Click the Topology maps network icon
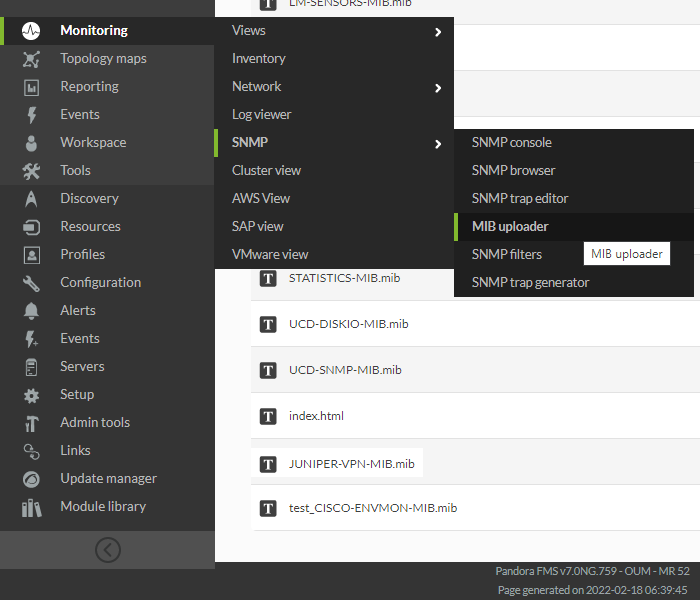700x600 pixels. click(31, 59)
